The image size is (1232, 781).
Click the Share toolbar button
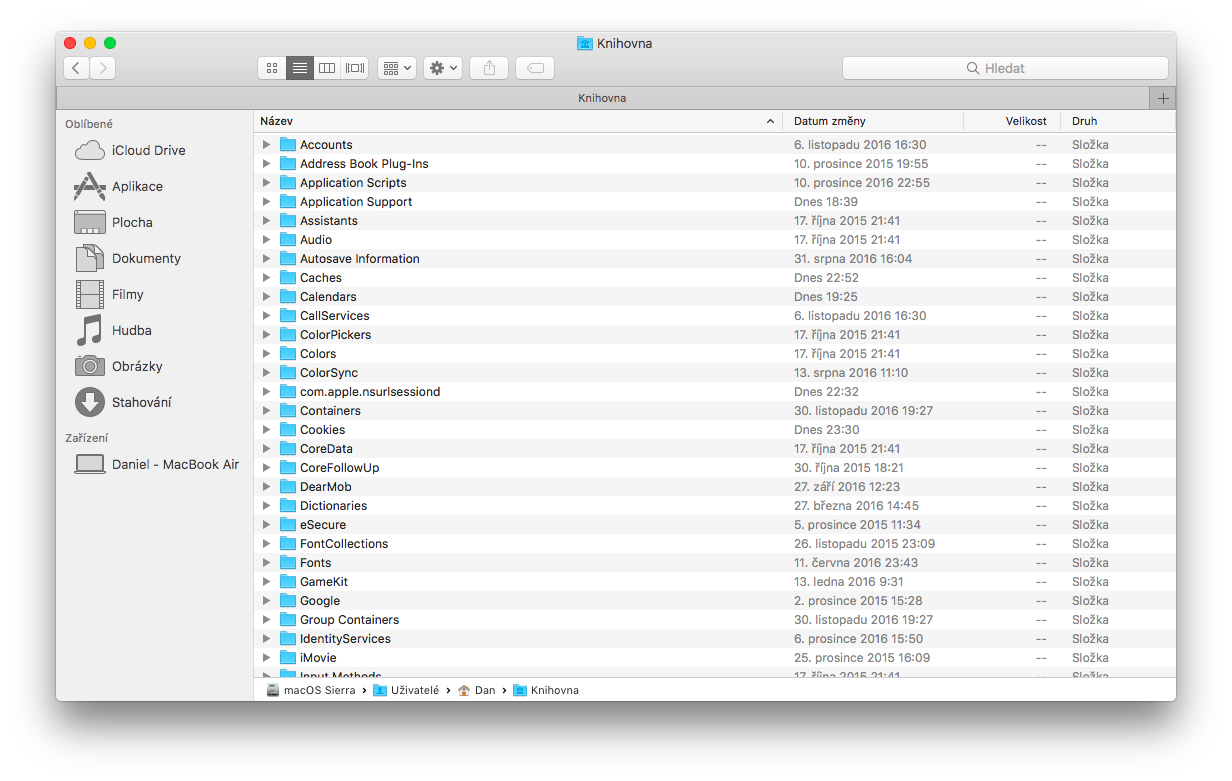click(x=489, y=68)
